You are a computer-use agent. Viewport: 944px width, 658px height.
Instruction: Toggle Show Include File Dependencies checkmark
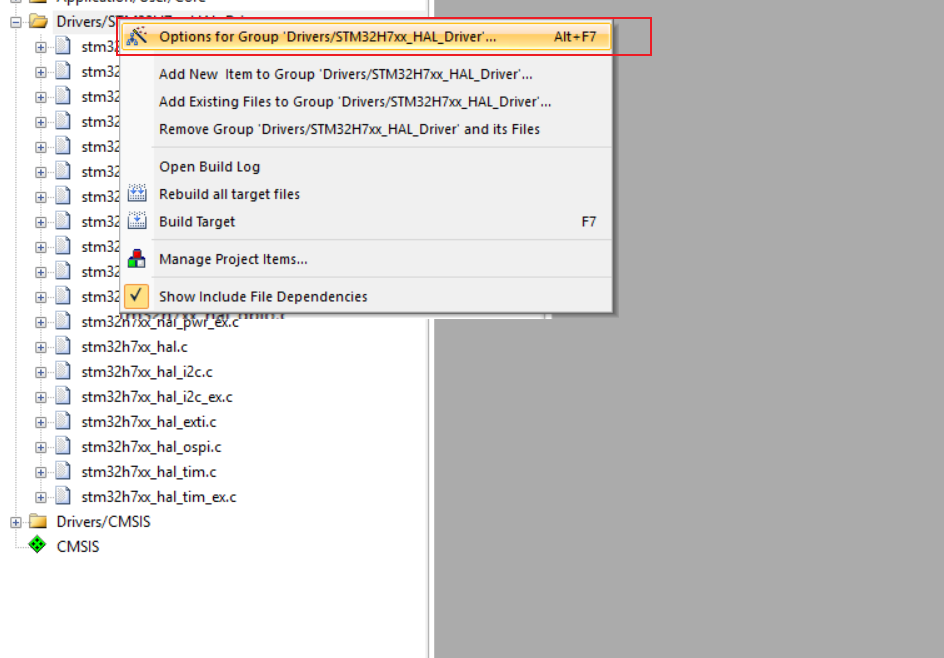pyautogui.click(x=137, y=296)
